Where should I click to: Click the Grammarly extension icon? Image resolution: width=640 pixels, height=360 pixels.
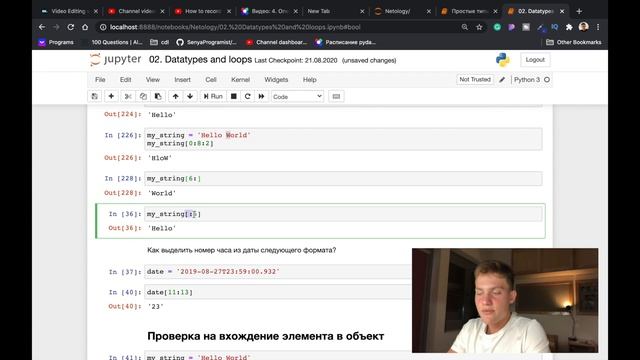497,27
